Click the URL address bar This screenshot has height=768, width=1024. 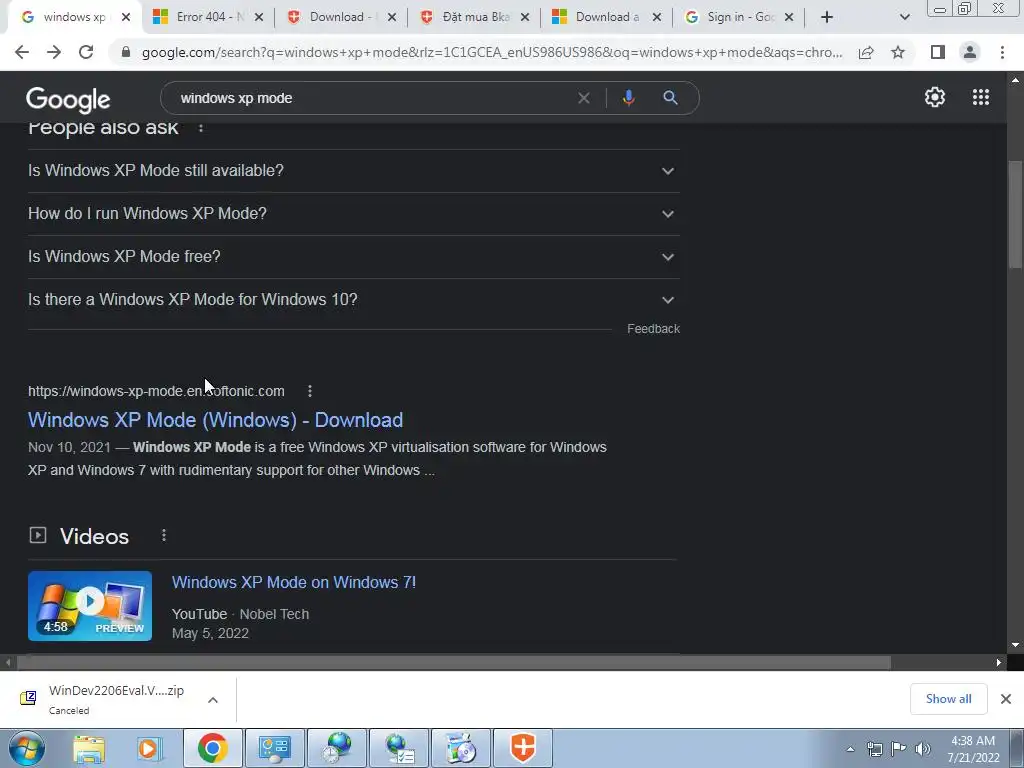(x=492, y=52)
